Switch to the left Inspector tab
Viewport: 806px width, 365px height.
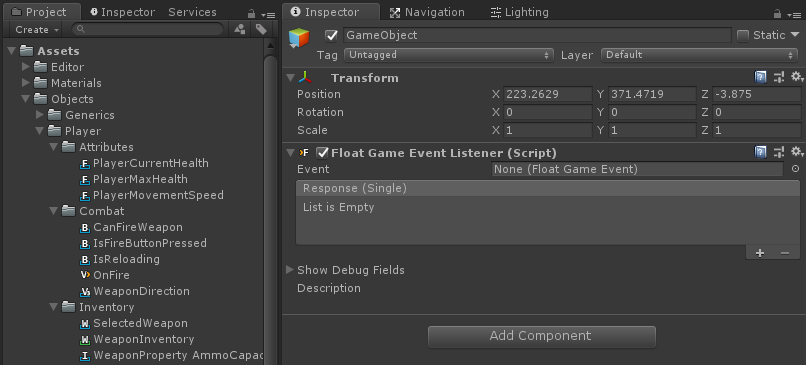click(x=122, y=12)
